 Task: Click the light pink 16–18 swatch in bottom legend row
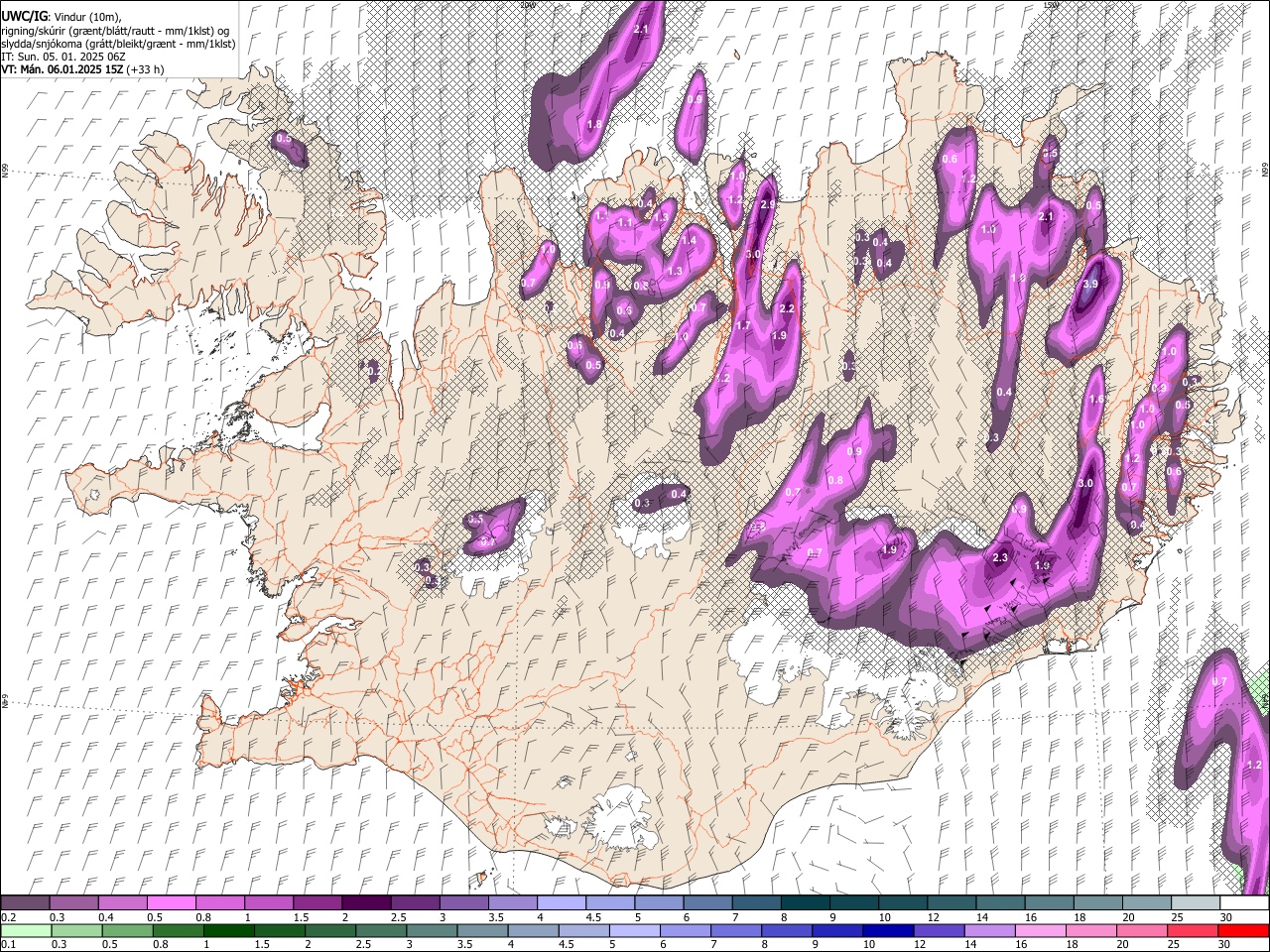click(1040, 931)
